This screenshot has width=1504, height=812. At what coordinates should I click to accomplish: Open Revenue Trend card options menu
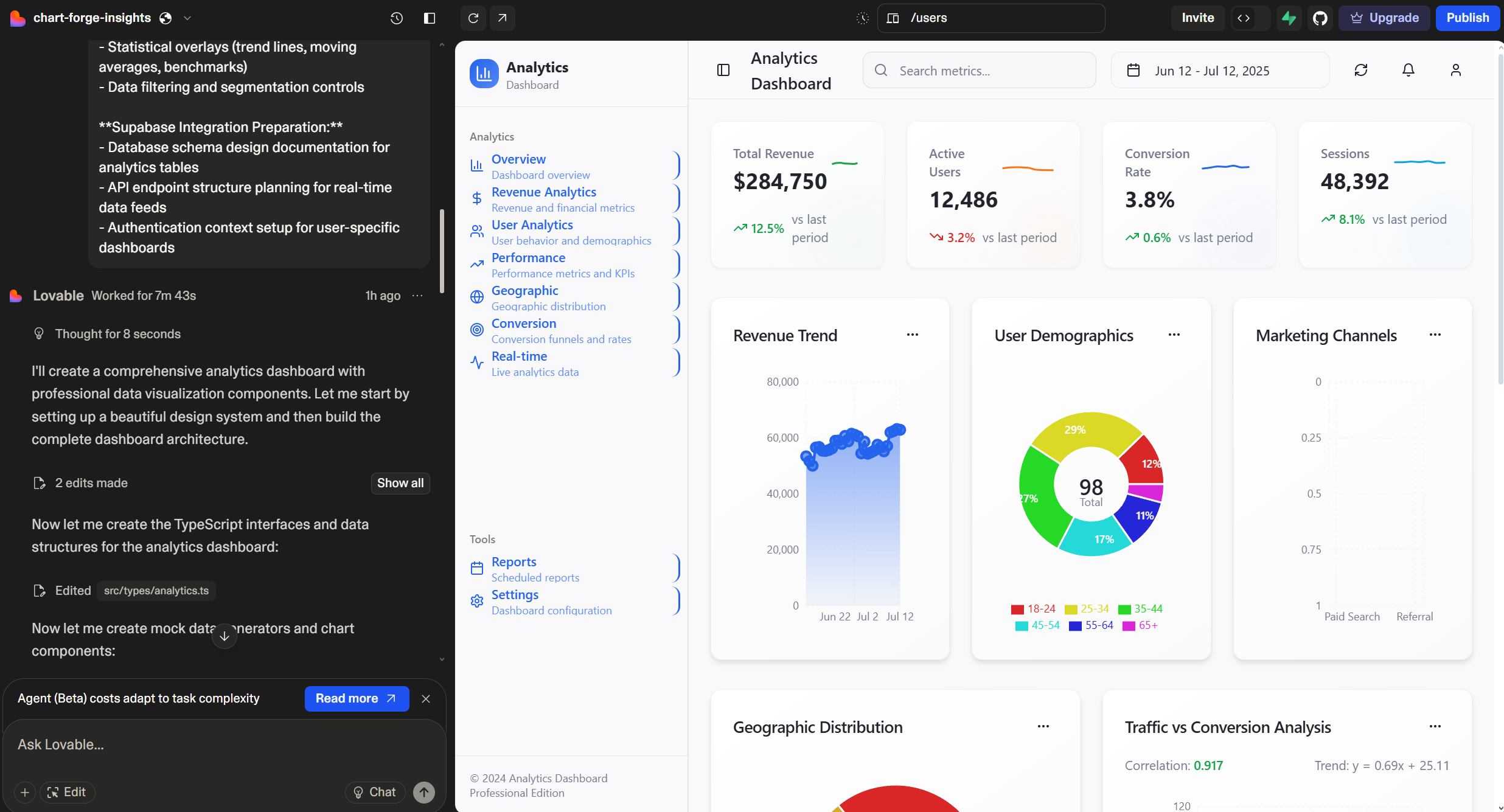point(913,335)
